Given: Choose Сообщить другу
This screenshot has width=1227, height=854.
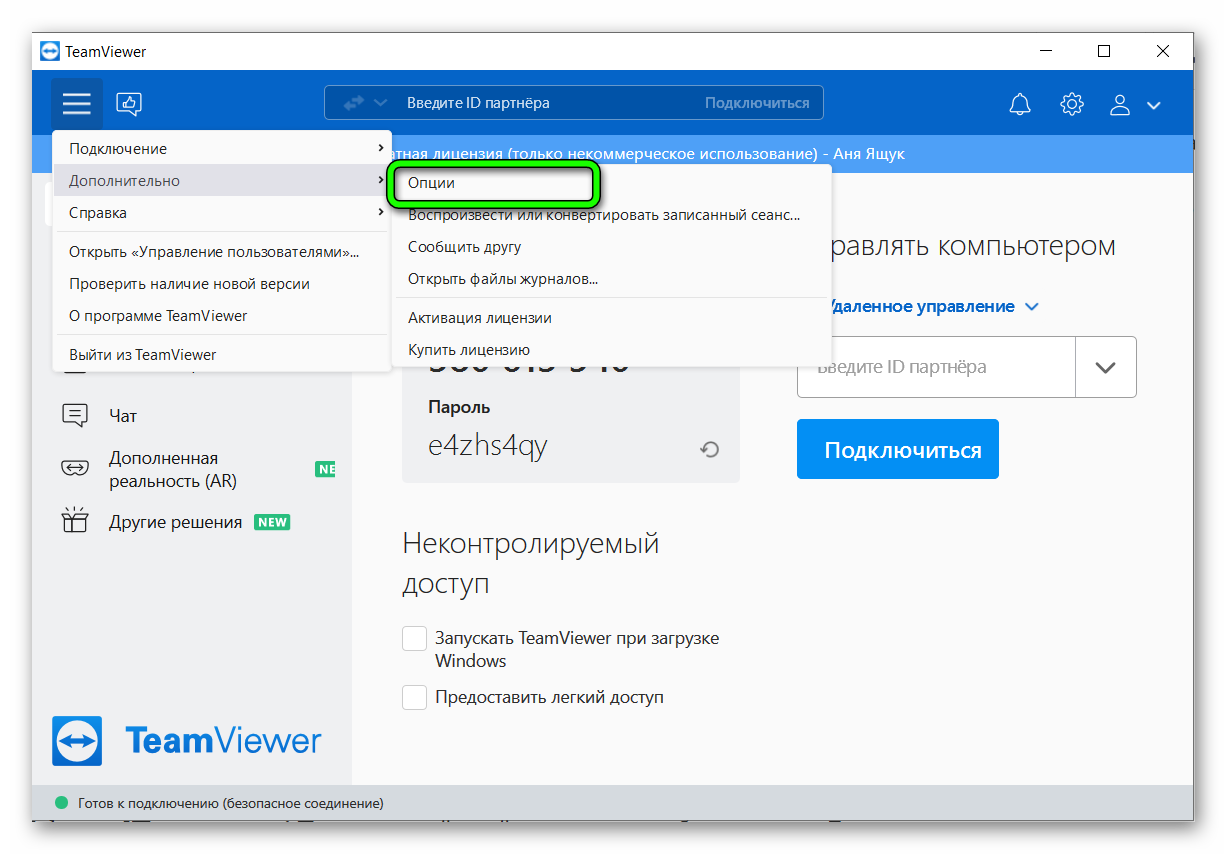Looking at the screenshot, I should click(x=612, y=247).
